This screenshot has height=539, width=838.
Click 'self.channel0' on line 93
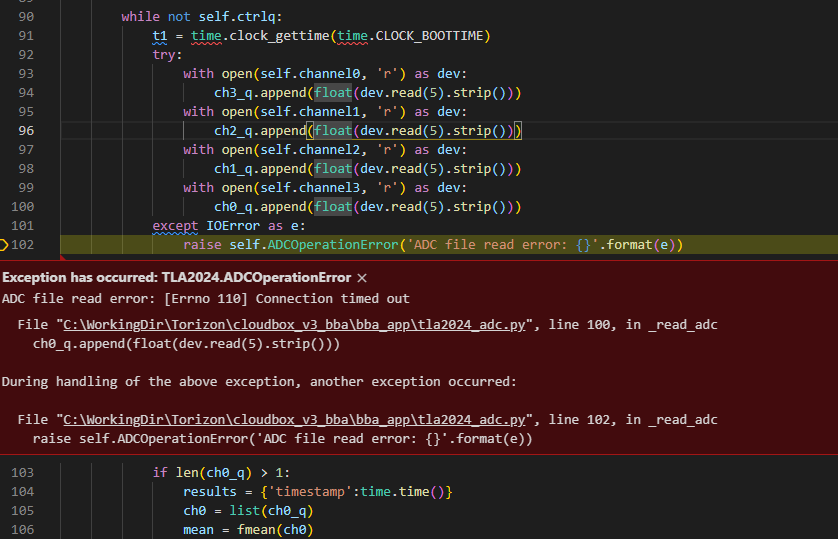click(310, 74)
